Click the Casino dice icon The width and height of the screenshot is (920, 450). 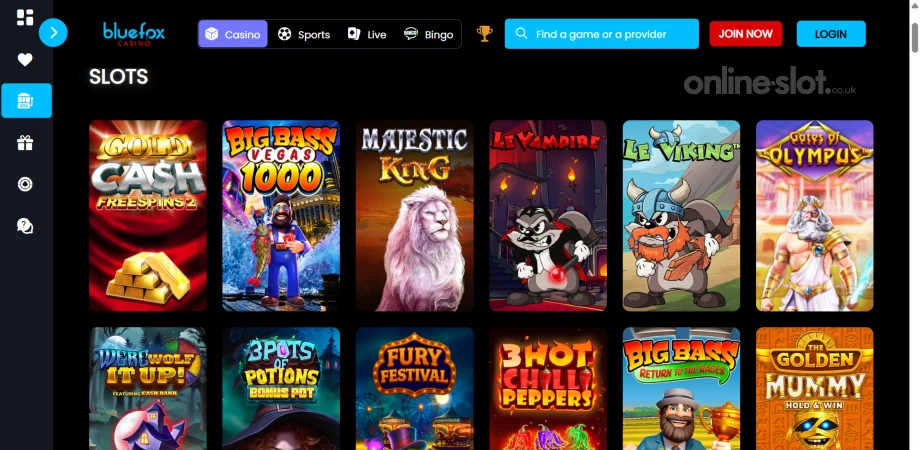tap(211, 34)
